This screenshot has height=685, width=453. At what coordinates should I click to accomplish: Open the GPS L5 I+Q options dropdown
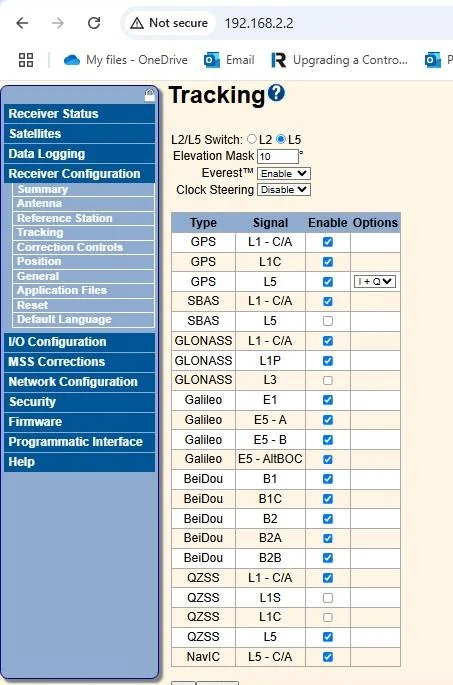pos(375,281)
